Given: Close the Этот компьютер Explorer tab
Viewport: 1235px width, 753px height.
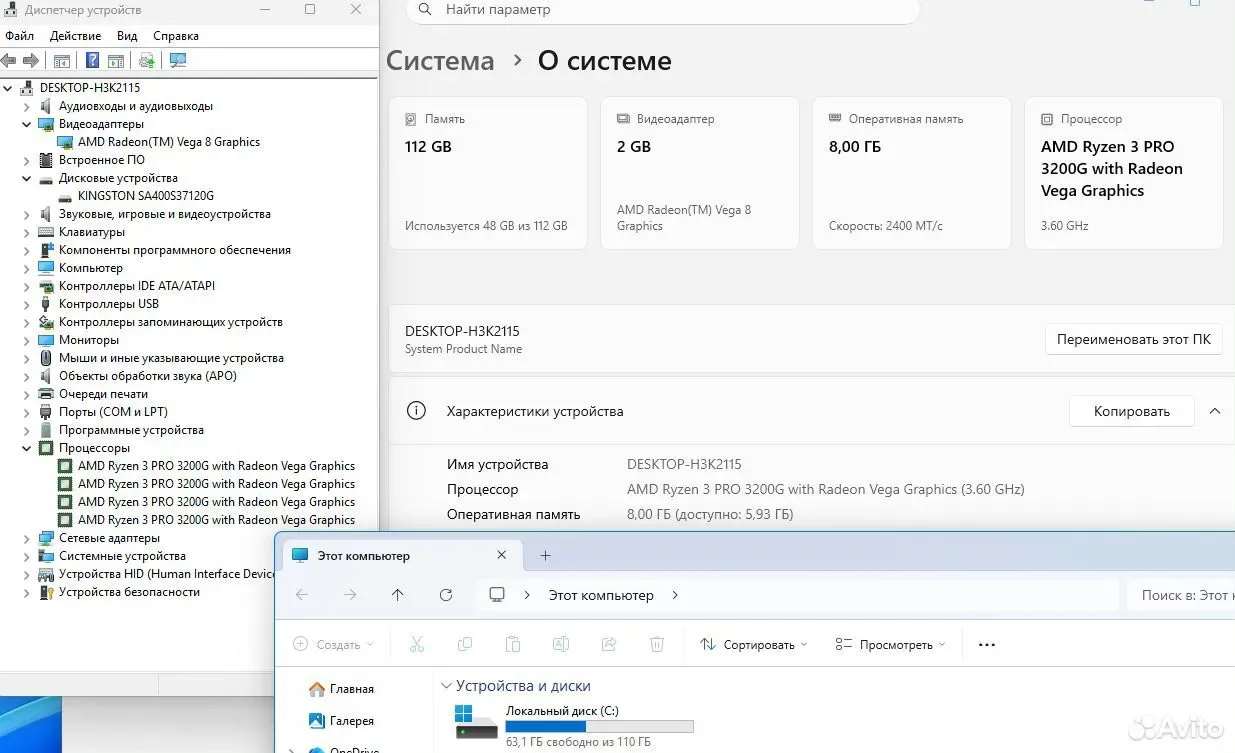Looking at the screenshot, I should coord(503,556).
